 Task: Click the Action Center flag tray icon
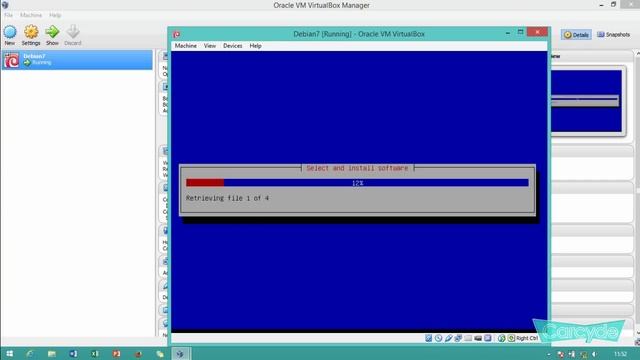coord(561,354)
